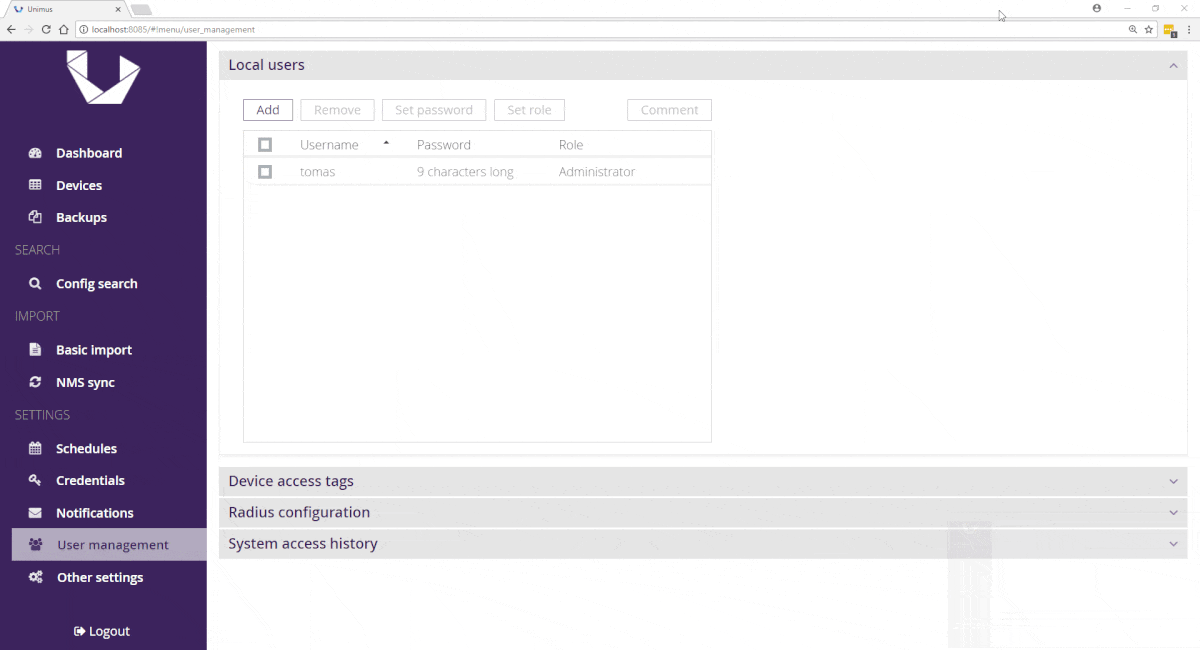Click the Comment button
Screen dimensions: 1200x650
coord(669,110)
